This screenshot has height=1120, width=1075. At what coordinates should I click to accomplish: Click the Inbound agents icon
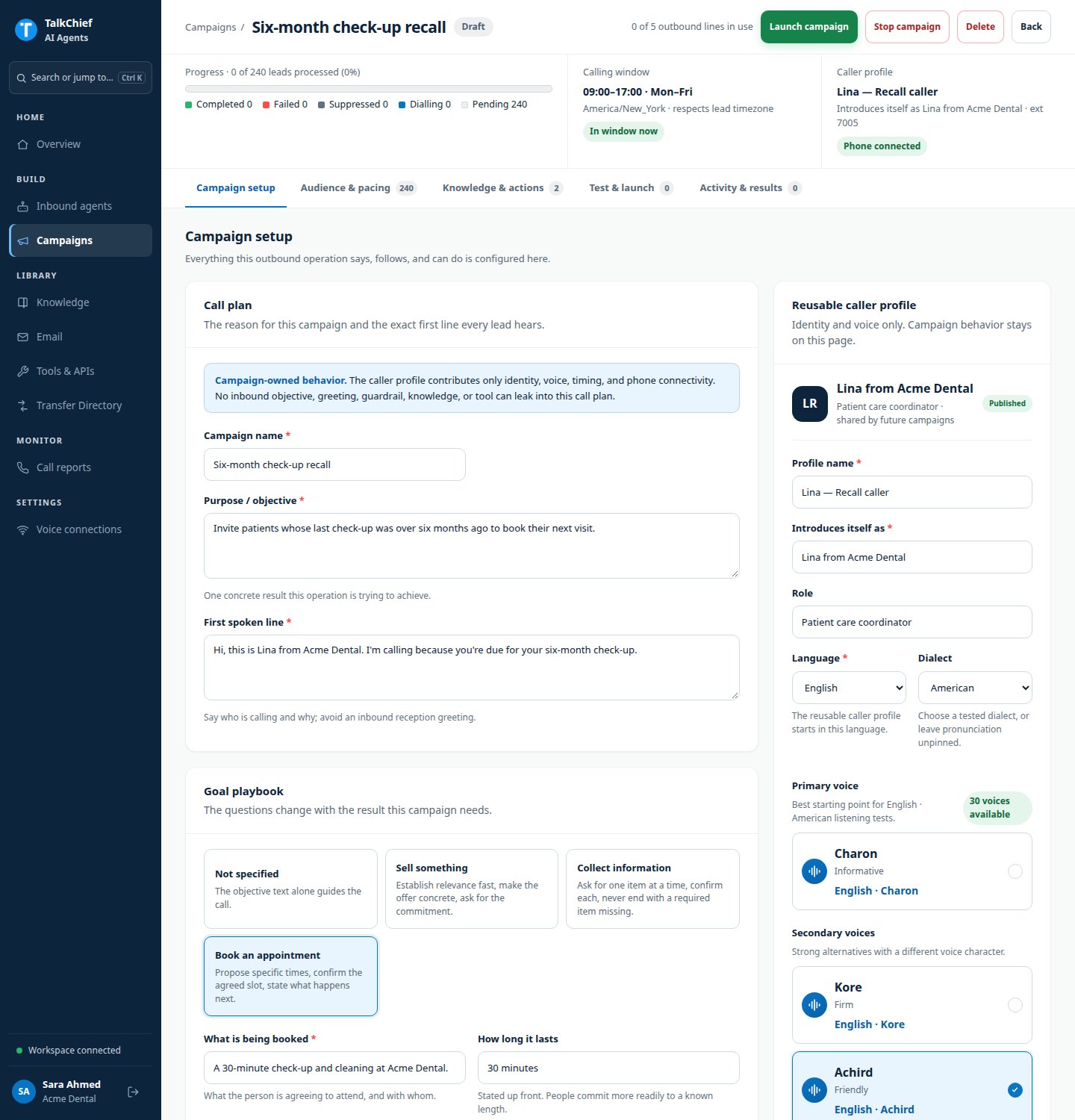pyautogui.click(x=23, y=206)
